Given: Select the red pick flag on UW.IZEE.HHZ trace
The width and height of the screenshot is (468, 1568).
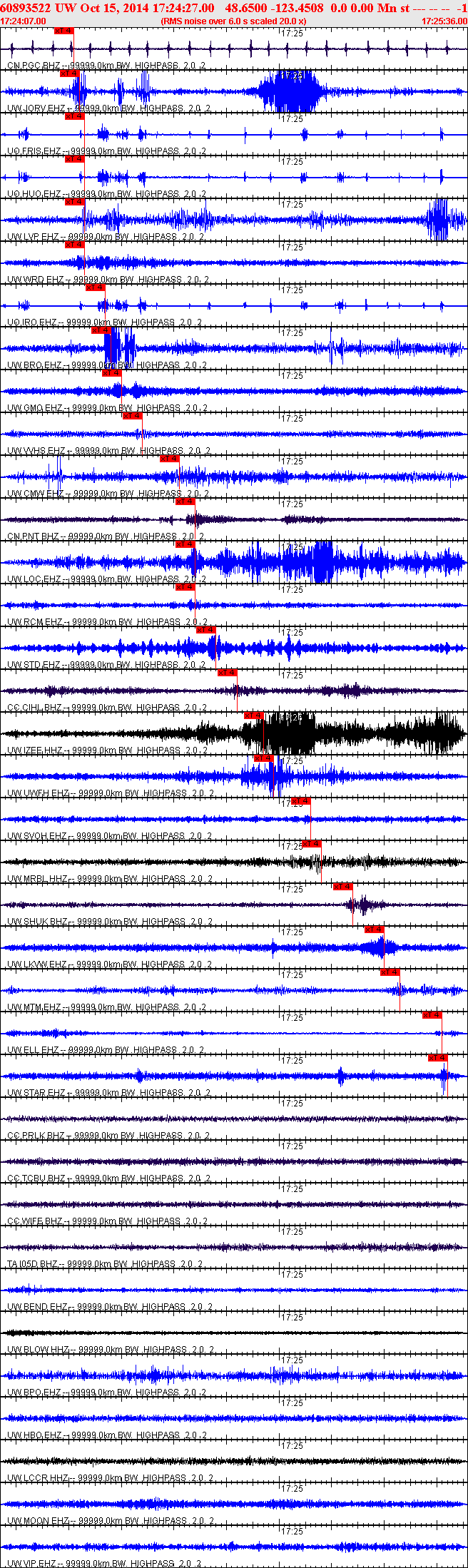Looking at the screenshot, I should 253,716.
